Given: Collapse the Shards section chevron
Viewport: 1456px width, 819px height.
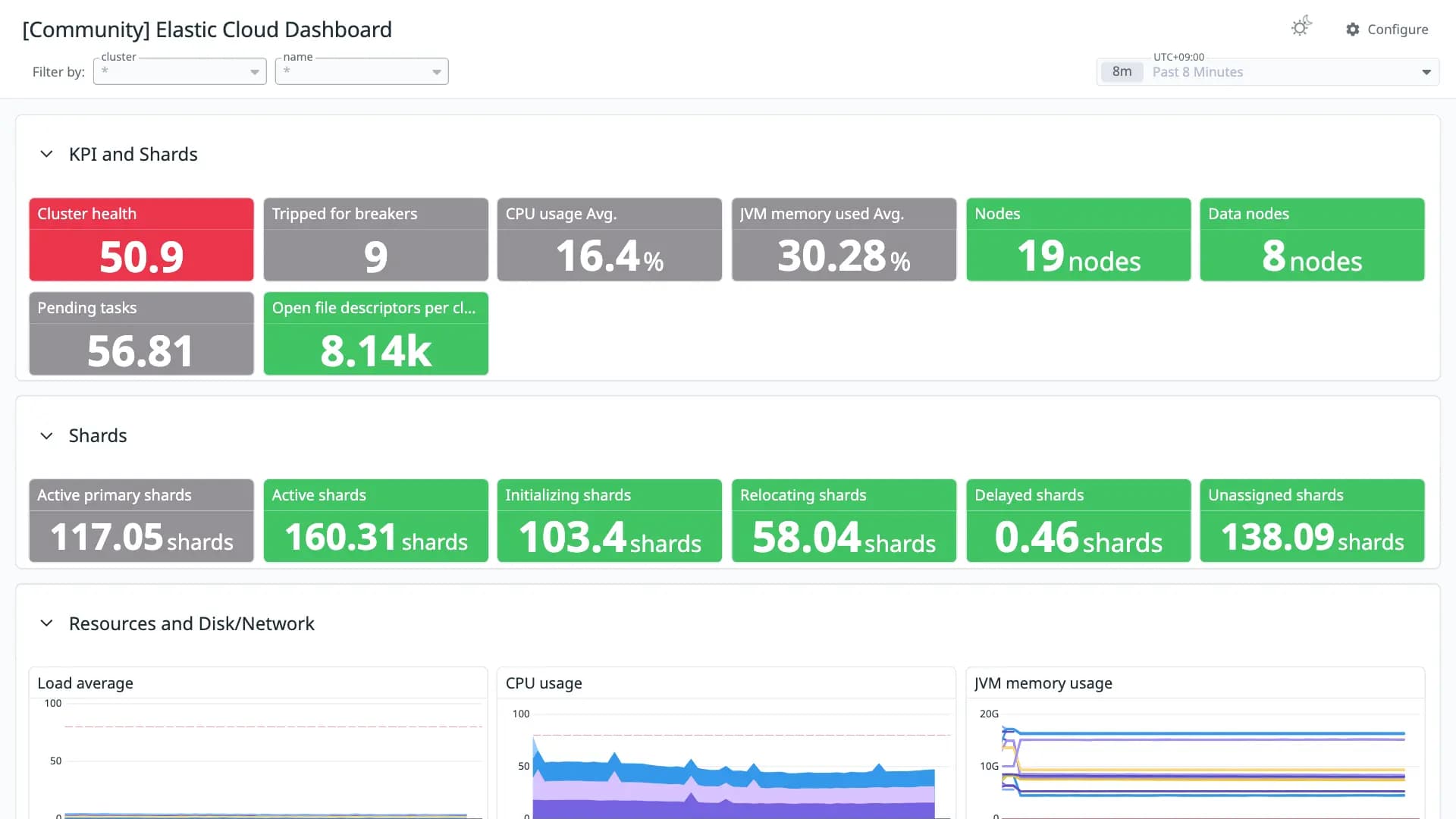Looking at the screenshot, I should [46, 435].
